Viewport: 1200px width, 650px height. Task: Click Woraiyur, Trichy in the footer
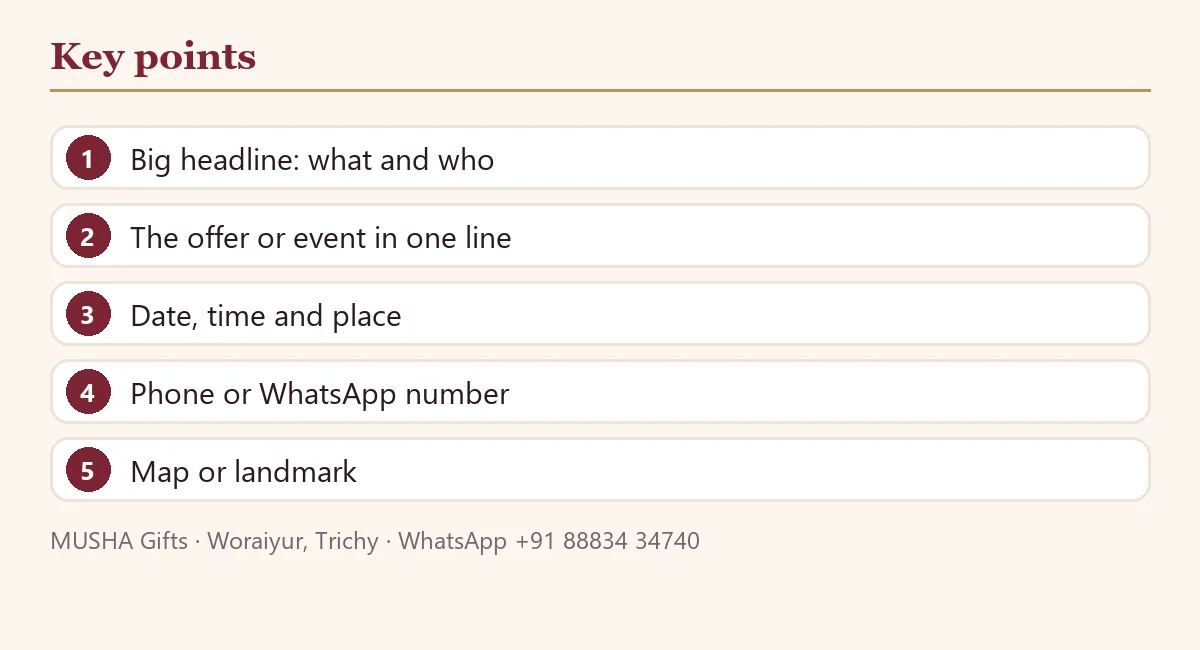[x=293, y=541]
